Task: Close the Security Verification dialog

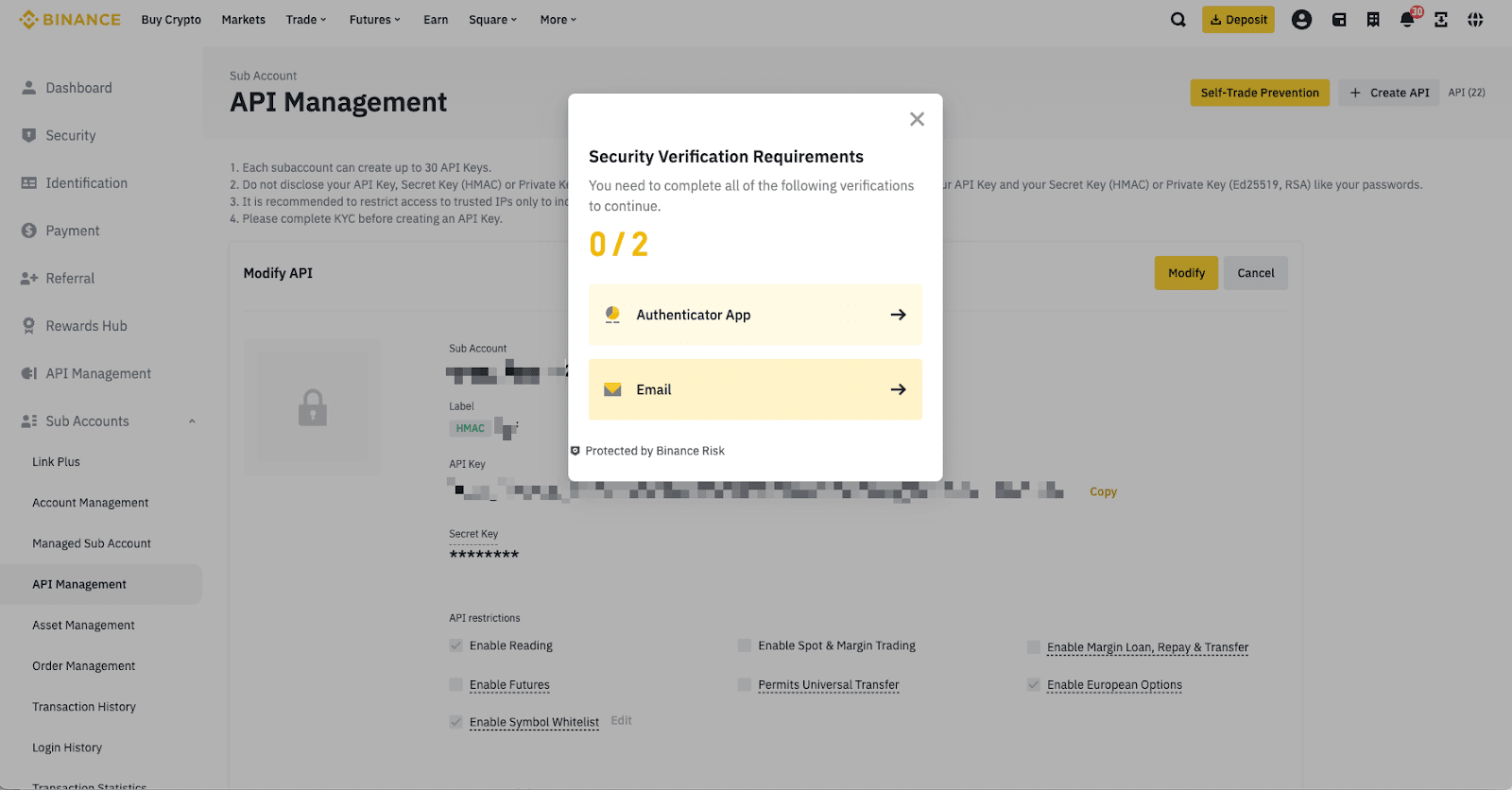Action: point(917,119)
